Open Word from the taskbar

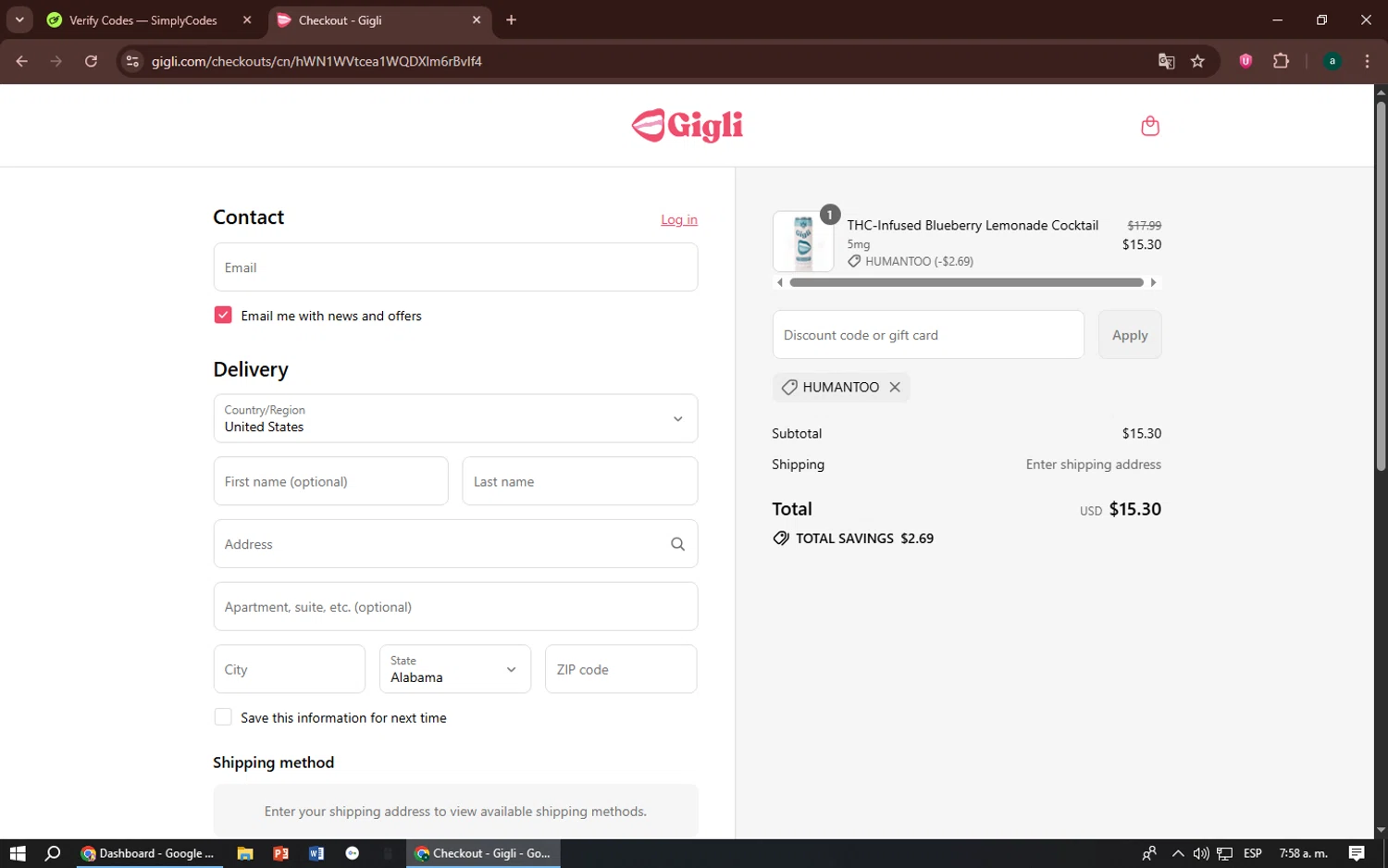pyautogui.click(x=316, y=853)
